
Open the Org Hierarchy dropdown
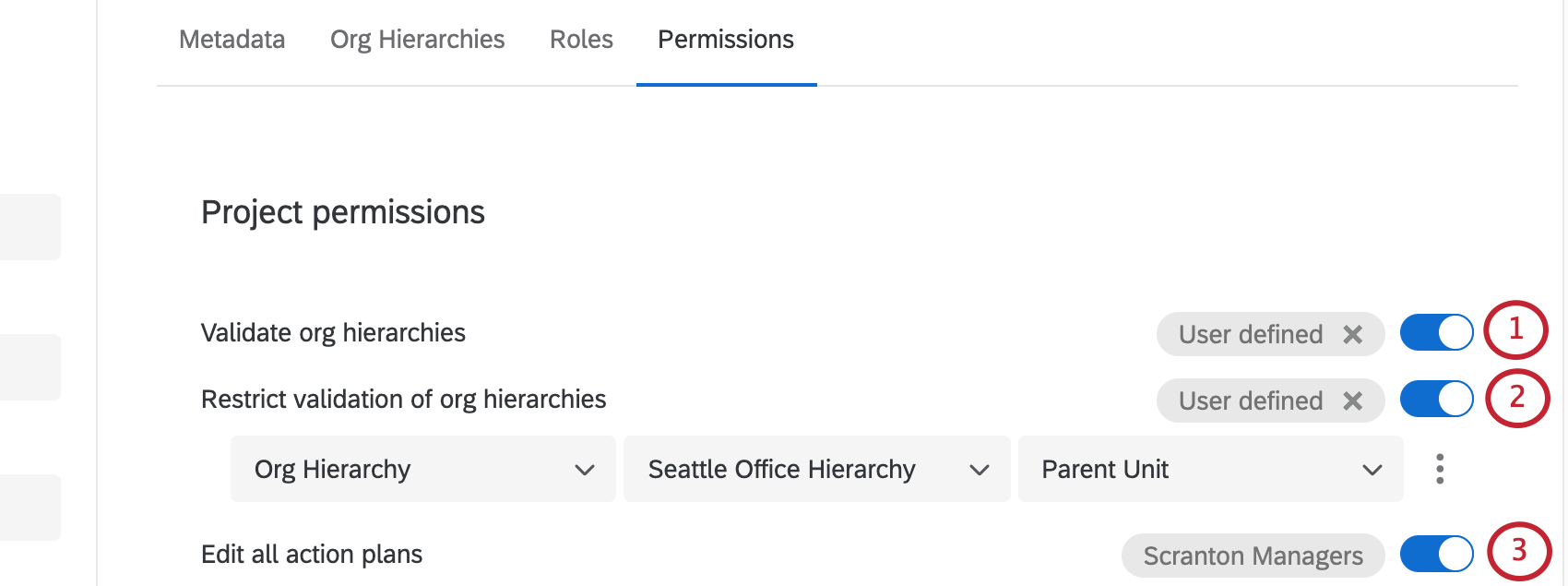click(422, 469)
